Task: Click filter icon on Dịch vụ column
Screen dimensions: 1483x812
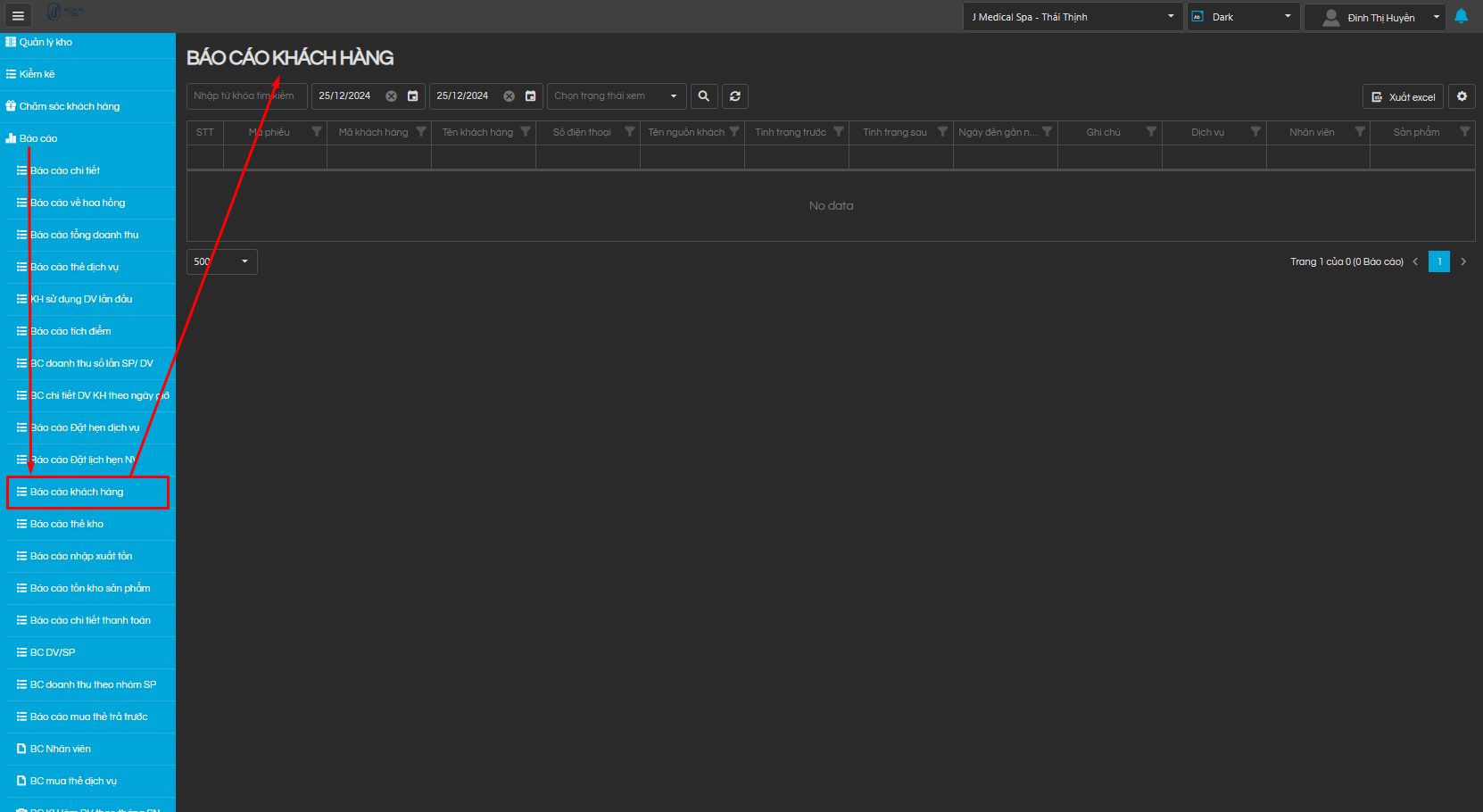Action: point(1255,132)
